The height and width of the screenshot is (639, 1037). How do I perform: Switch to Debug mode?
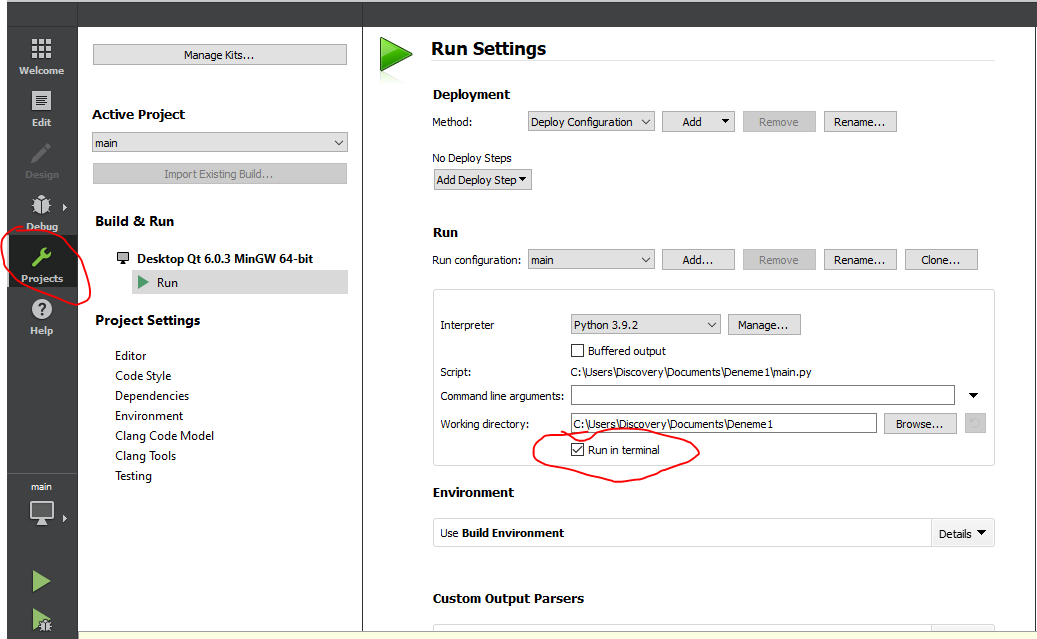(x=41, y=213)
